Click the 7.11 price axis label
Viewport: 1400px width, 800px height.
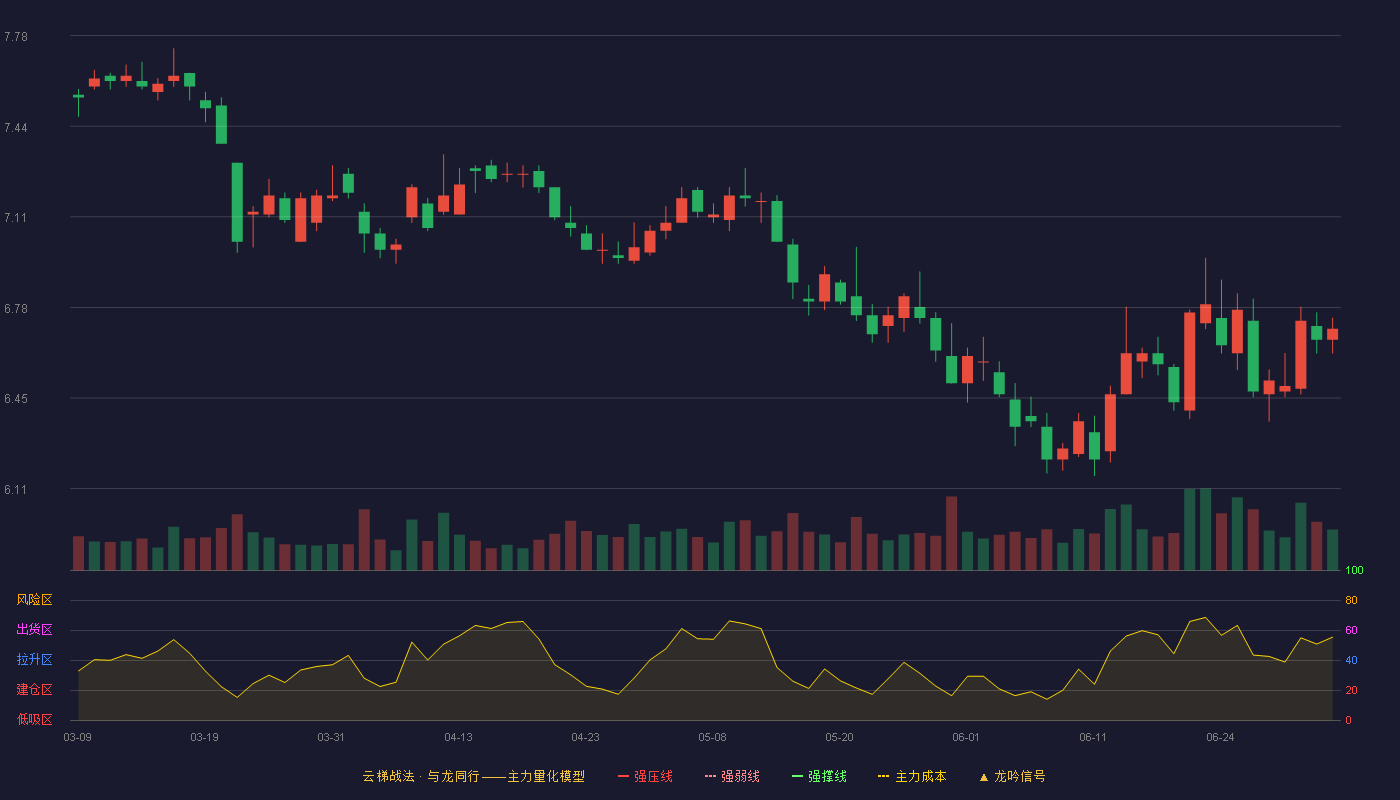[16, 218]
